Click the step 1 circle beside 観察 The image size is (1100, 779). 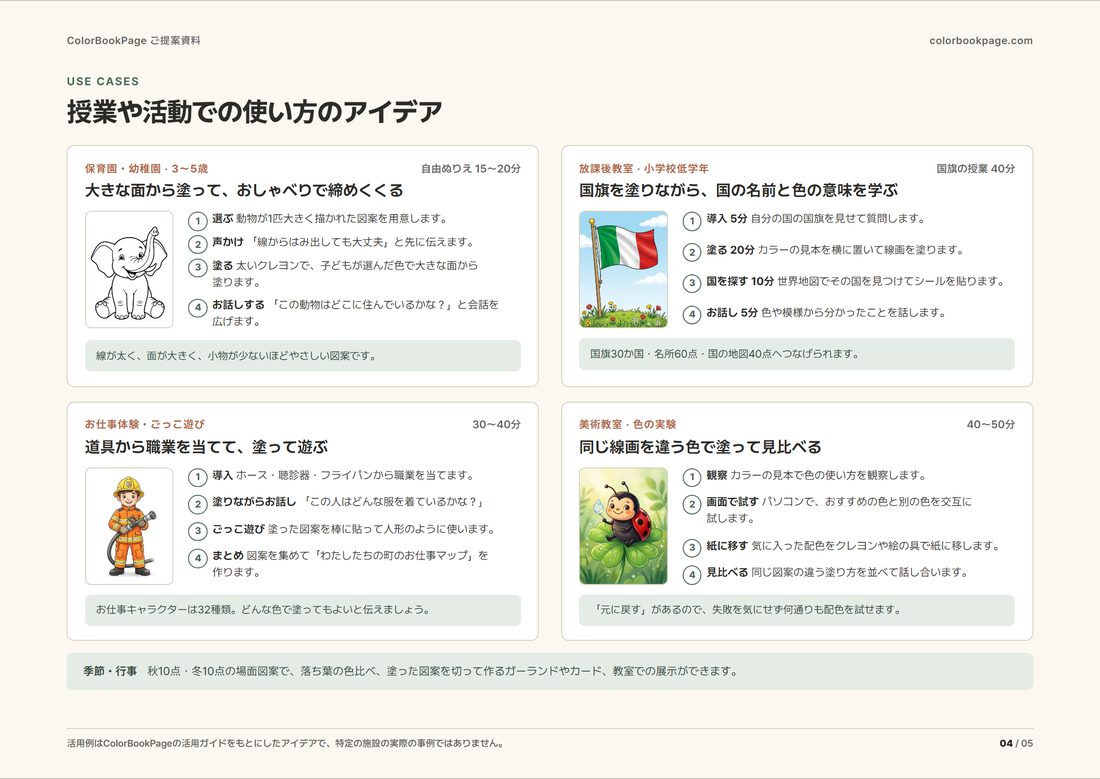click(x=692, y=477)
